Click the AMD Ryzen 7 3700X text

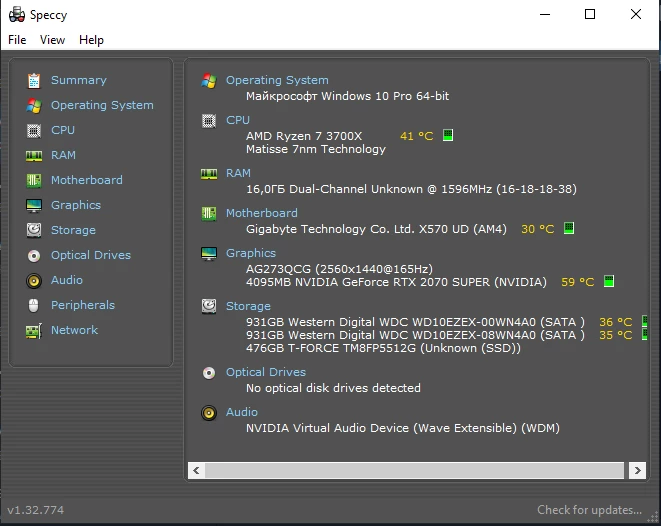click(x=304, y=136)
